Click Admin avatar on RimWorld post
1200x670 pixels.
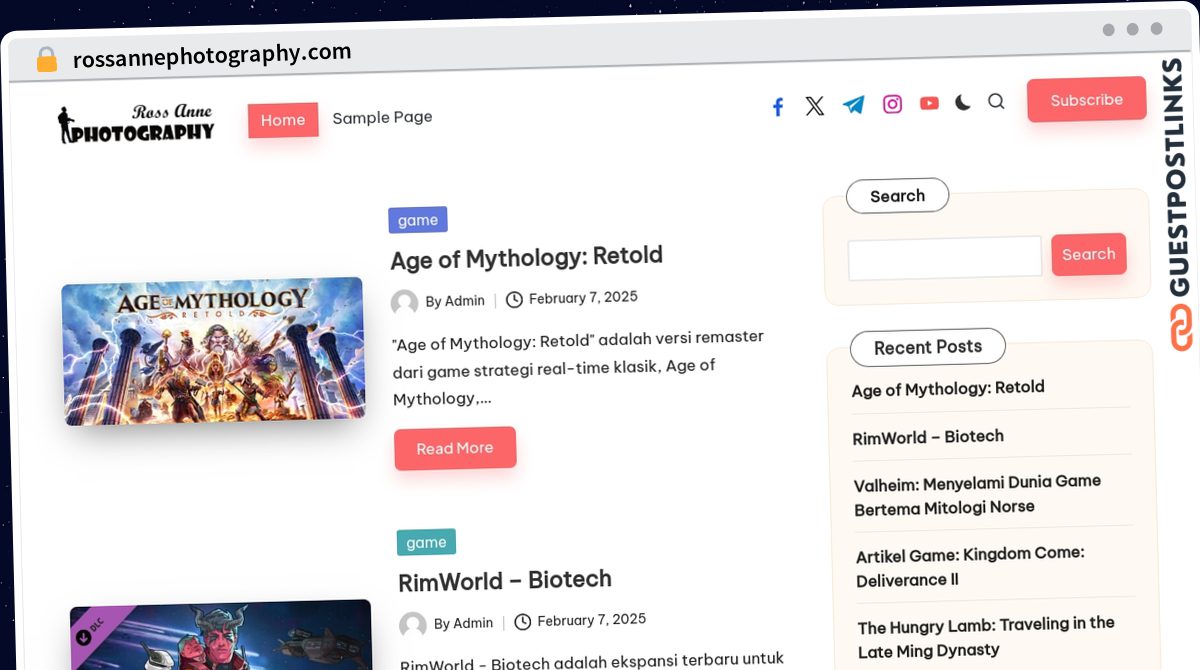pos(413,625)
